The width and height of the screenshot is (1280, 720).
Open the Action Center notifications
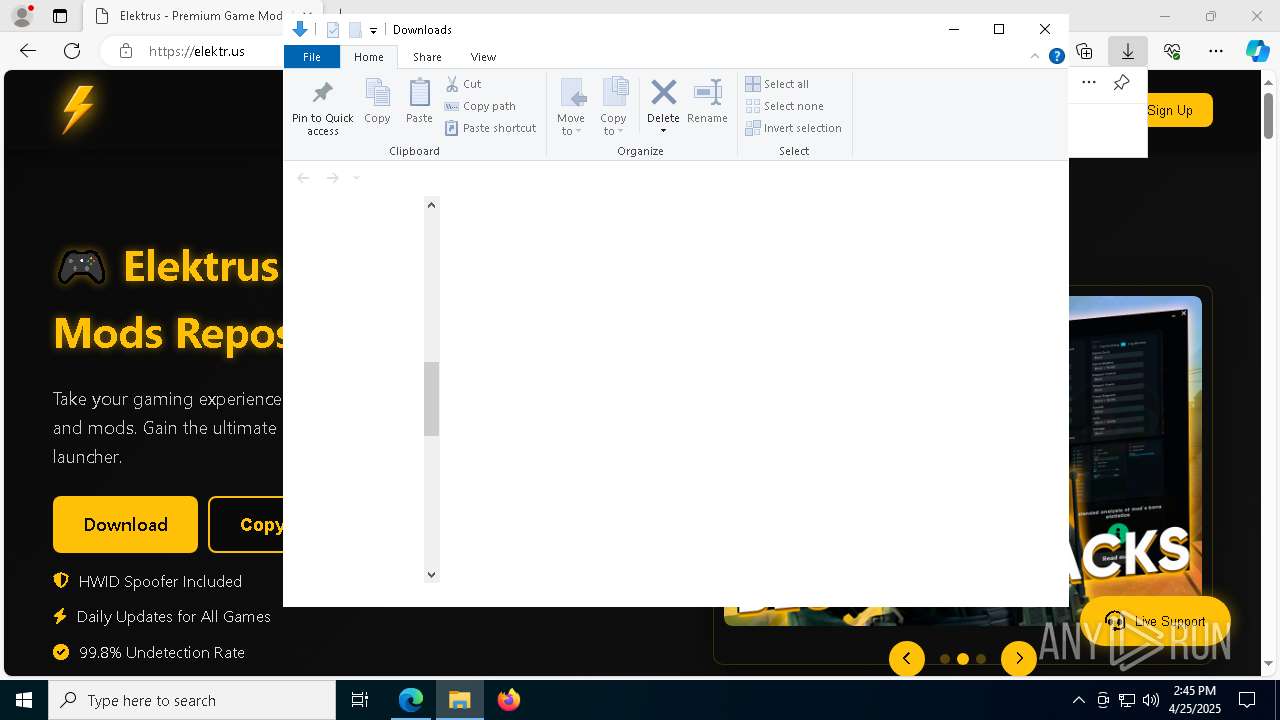pyautogui.click(x=1247, y=700)
